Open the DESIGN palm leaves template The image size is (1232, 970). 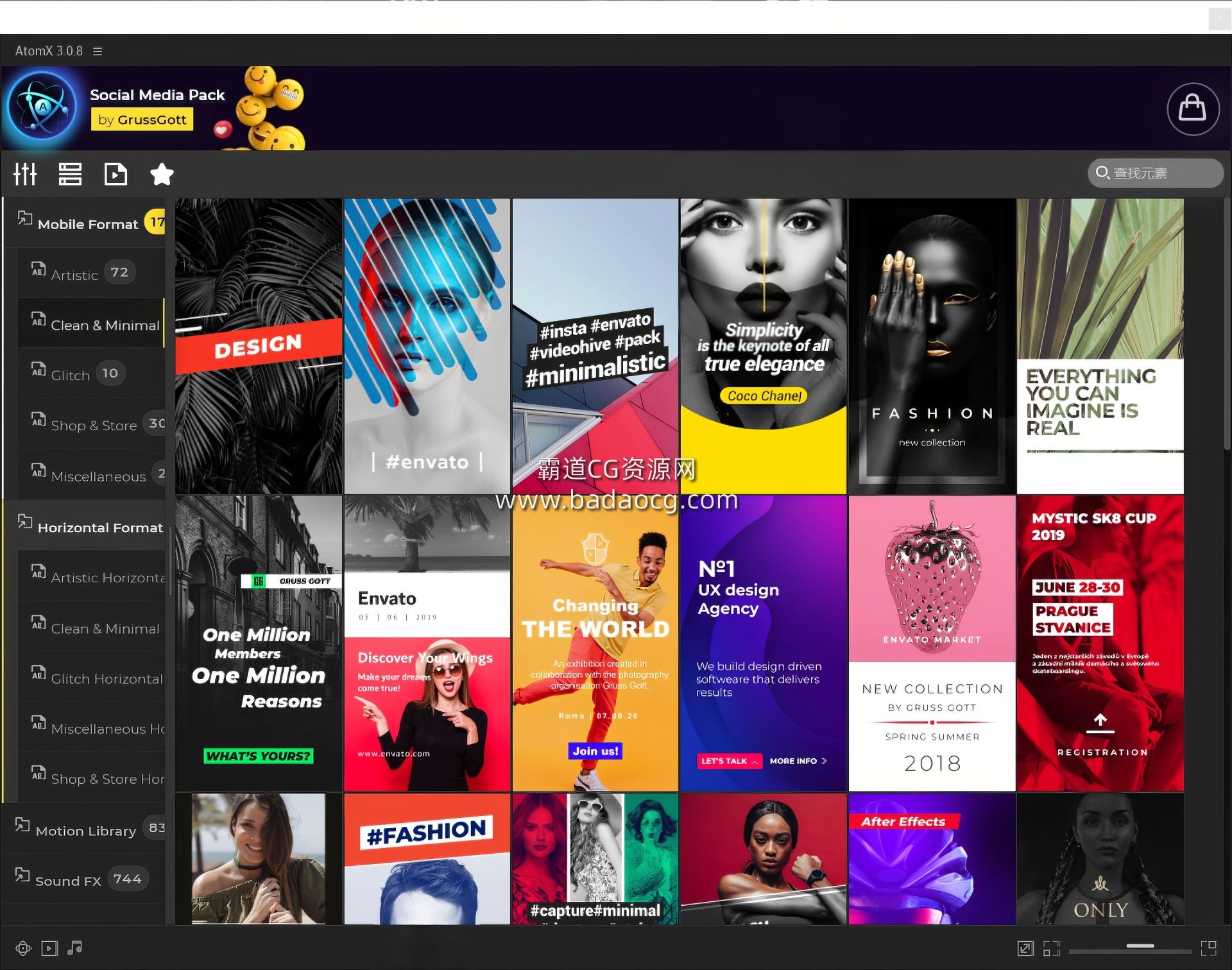tap(259, 346)
